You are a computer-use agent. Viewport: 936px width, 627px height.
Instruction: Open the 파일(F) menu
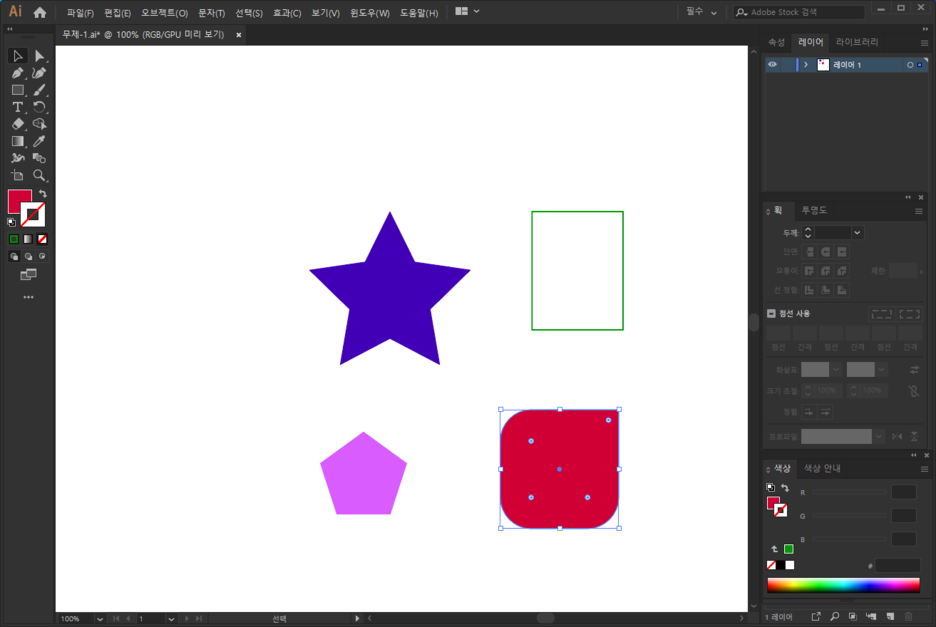coord(80,13)
